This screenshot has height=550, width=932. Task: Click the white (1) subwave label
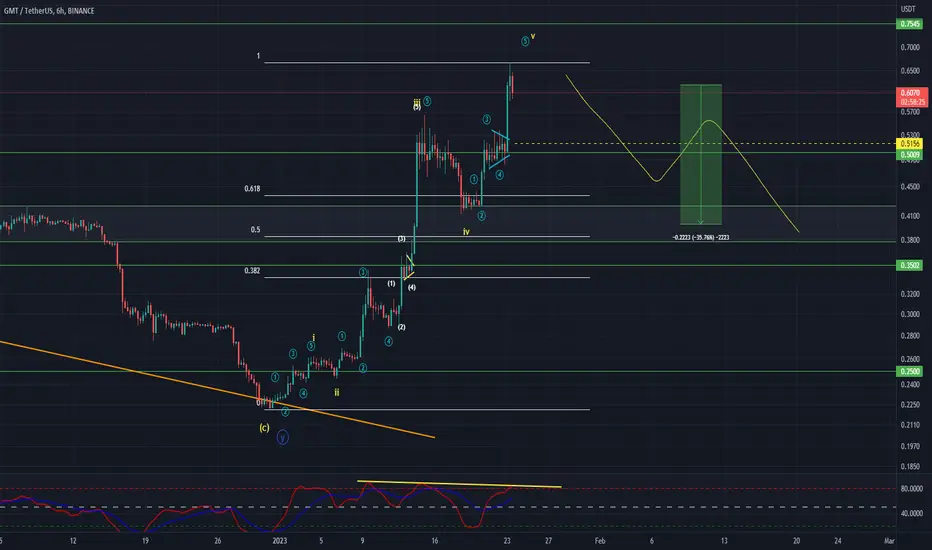[x=391, y=284]
